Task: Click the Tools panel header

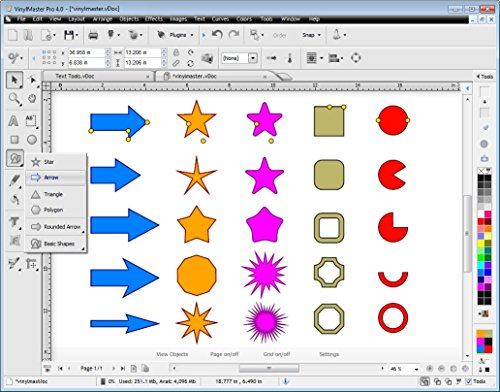Action: [485, 76]
